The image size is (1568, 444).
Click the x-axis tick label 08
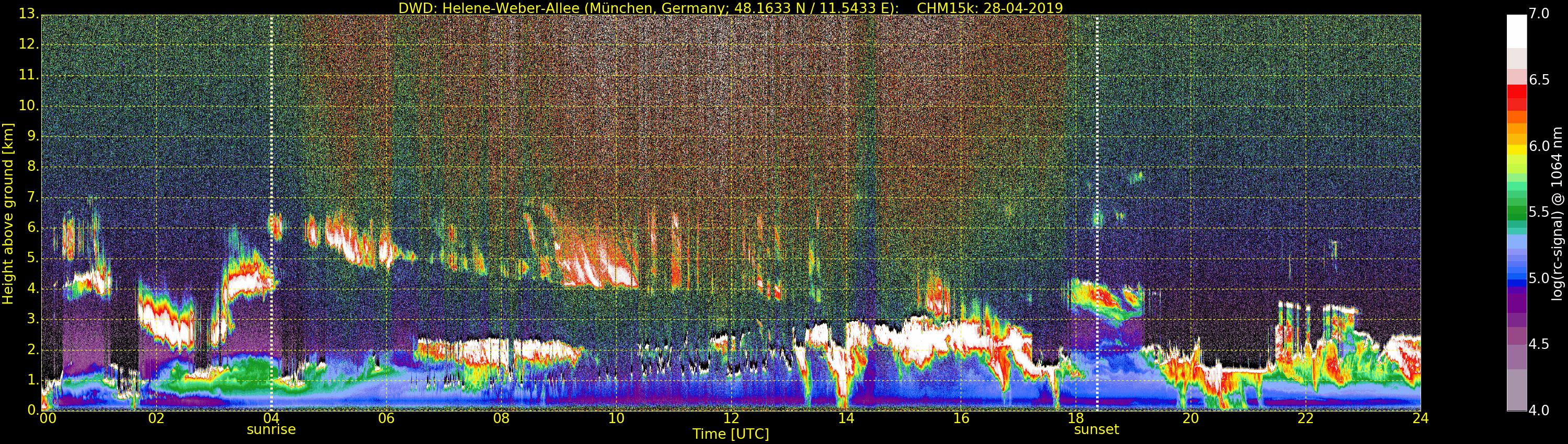(x=501, y=418)
